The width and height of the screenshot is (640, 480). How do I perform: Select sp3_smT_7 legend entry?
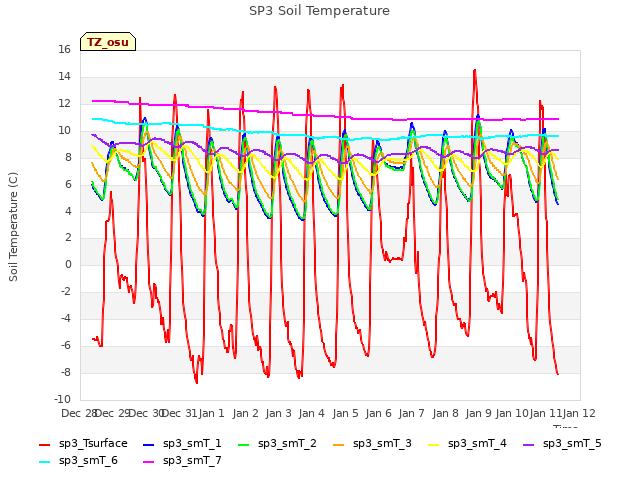pyautogui.click(x=182, y=460)
